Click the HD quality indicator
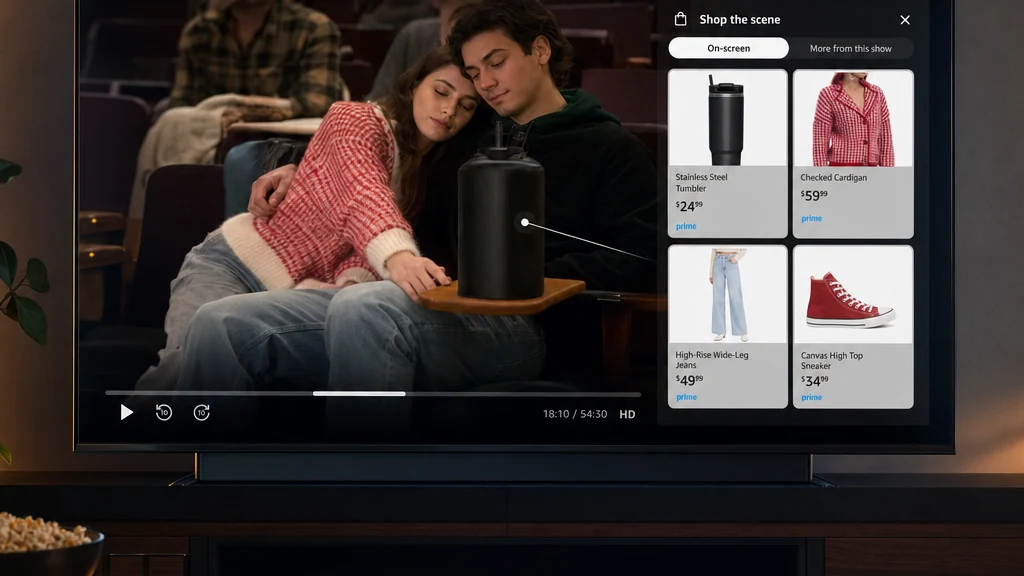Image resolution: width=1024 pixels, height=576 pixels. (x=627, y=414)
